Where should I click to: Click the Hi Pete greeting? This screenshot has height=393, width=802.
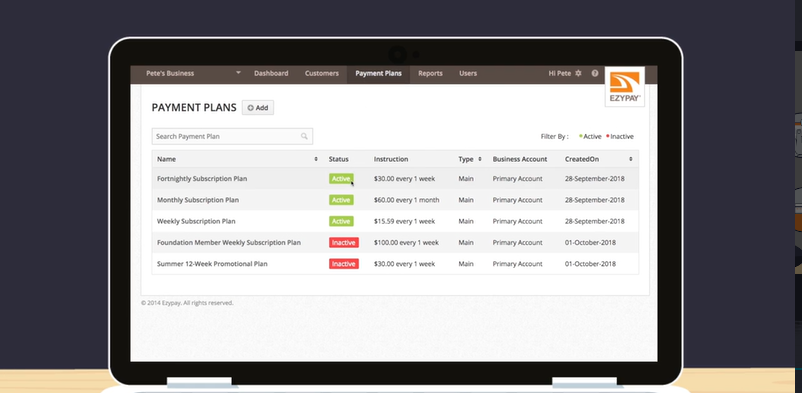560,73
